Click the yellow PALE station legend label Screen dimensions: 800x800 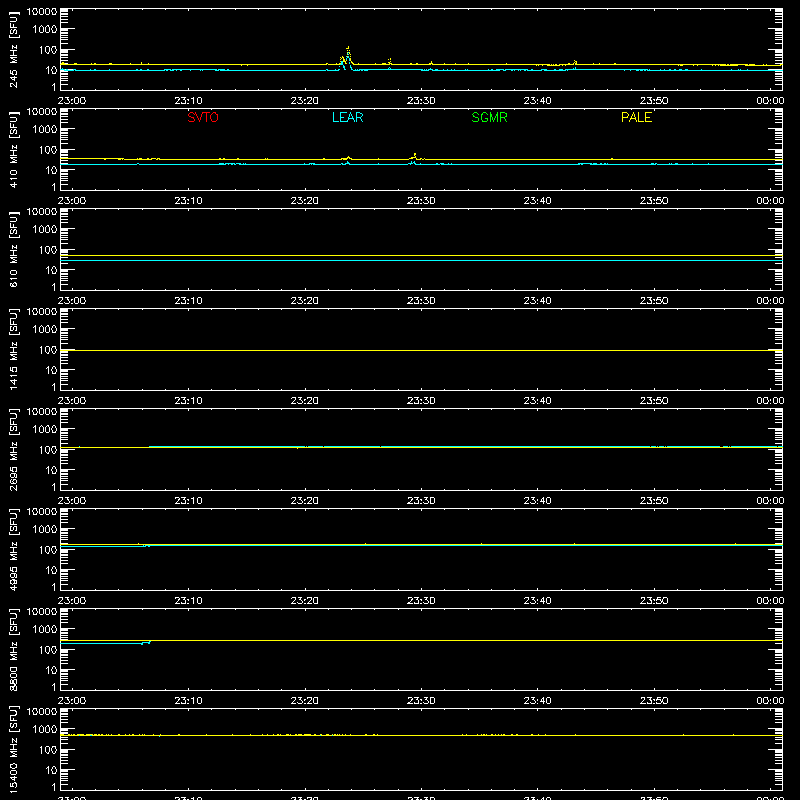636,117
